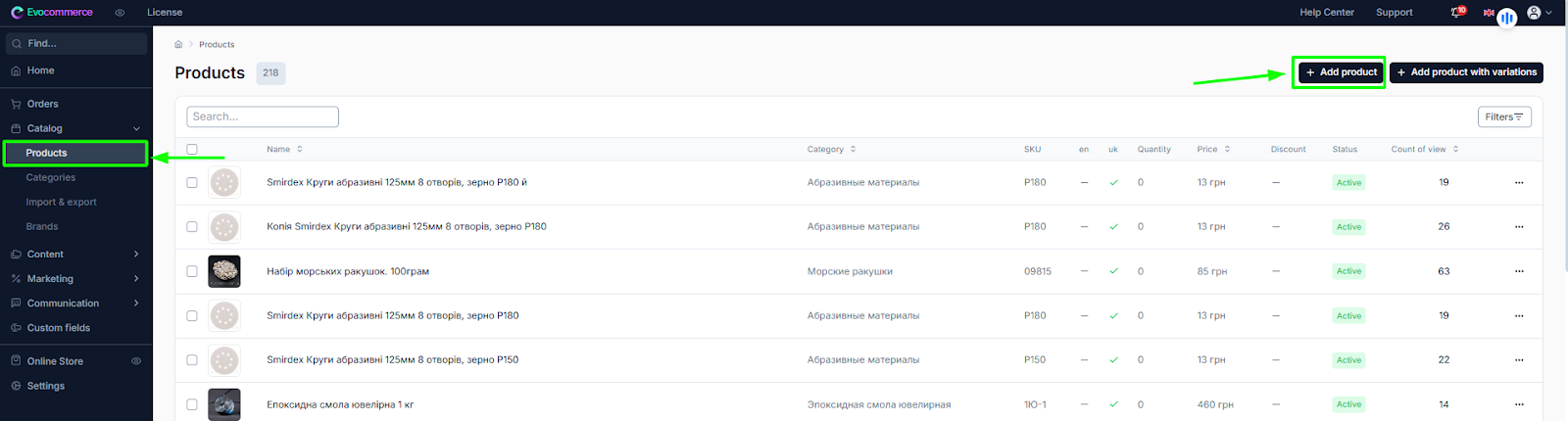Click SKU P150 cell
Image resolution: width=1568 pixels, height=421 pixels.
pyautogui.click(x=1035, y=360)
